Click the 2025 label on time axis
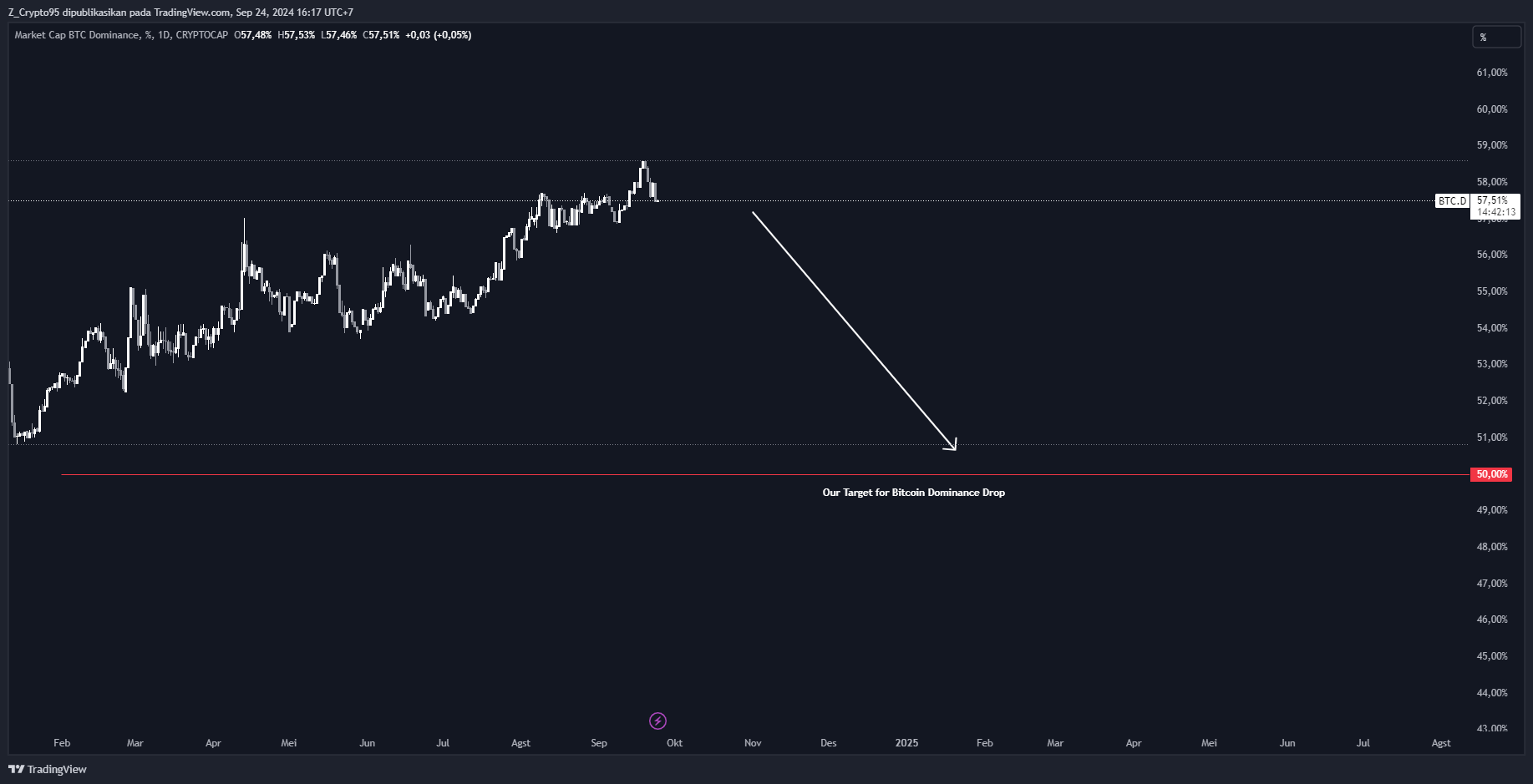1533x784 pixels. pyautogui.click(x=907, y=742)
